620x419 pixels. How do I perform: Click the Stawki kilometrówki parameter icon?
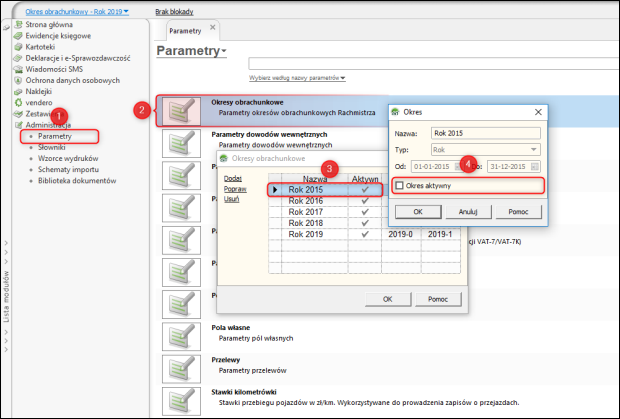tap(181, 401)
